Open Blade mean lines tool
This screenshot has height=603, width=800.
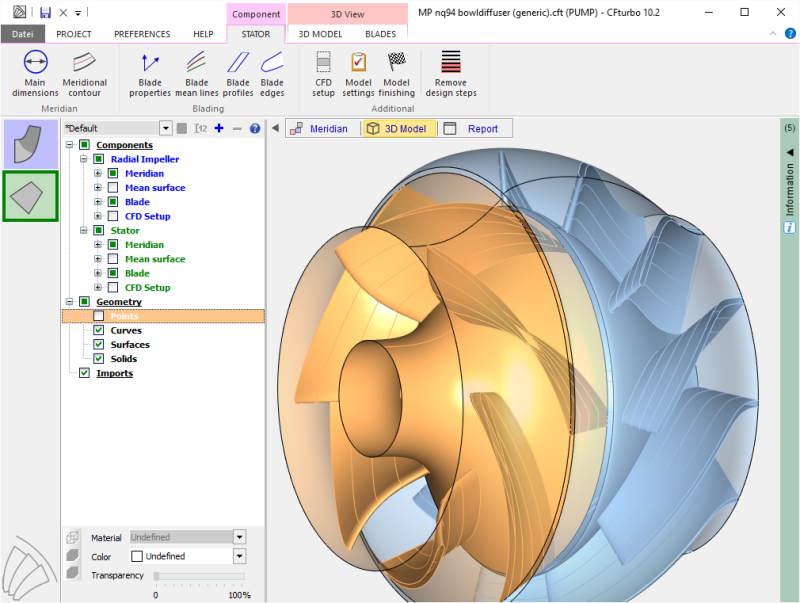point(197,74)
